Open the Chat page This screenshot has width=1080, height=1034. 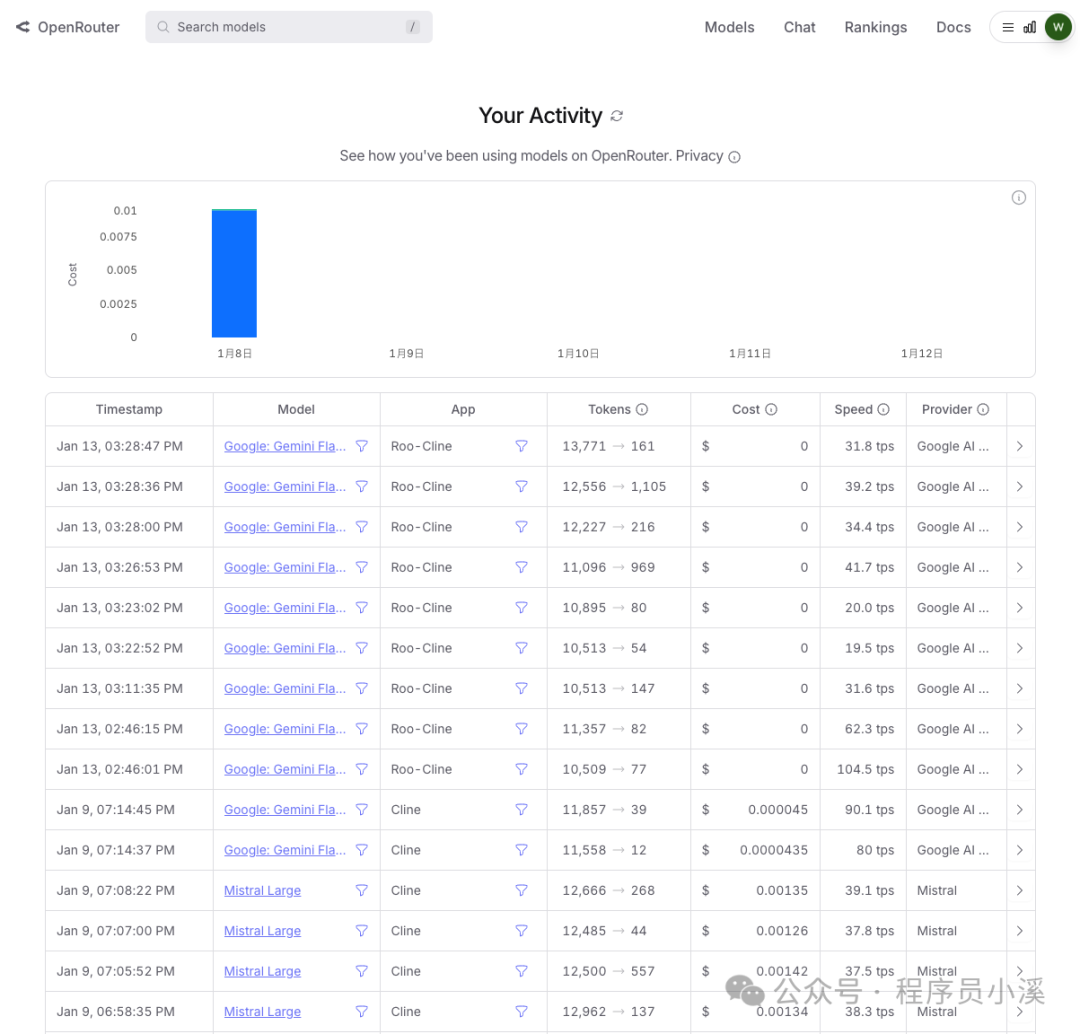click(799, 27)
